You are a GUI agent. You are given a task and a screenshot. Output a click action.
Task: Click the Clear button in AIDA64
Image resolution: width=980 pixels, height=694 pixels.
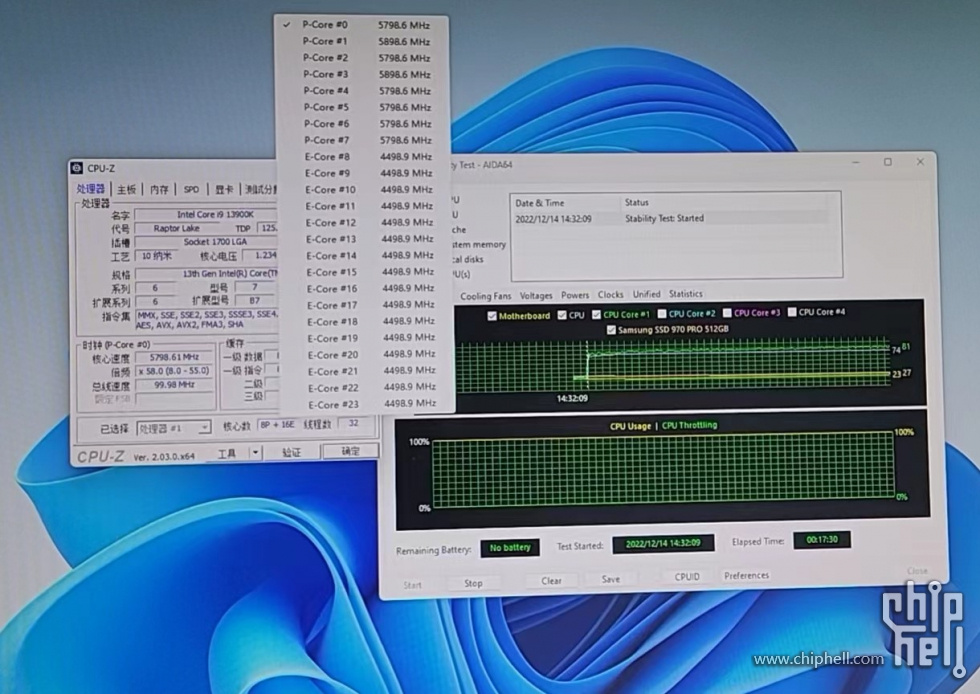pyautogui.click(x=551, y=581)
